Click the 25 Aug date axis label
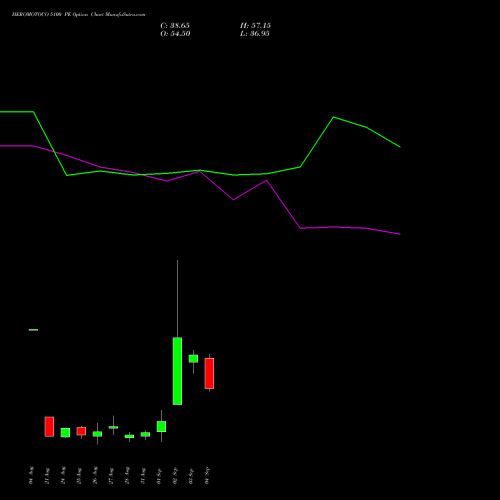This screenshot has height=500, width=500. point(79,476)
